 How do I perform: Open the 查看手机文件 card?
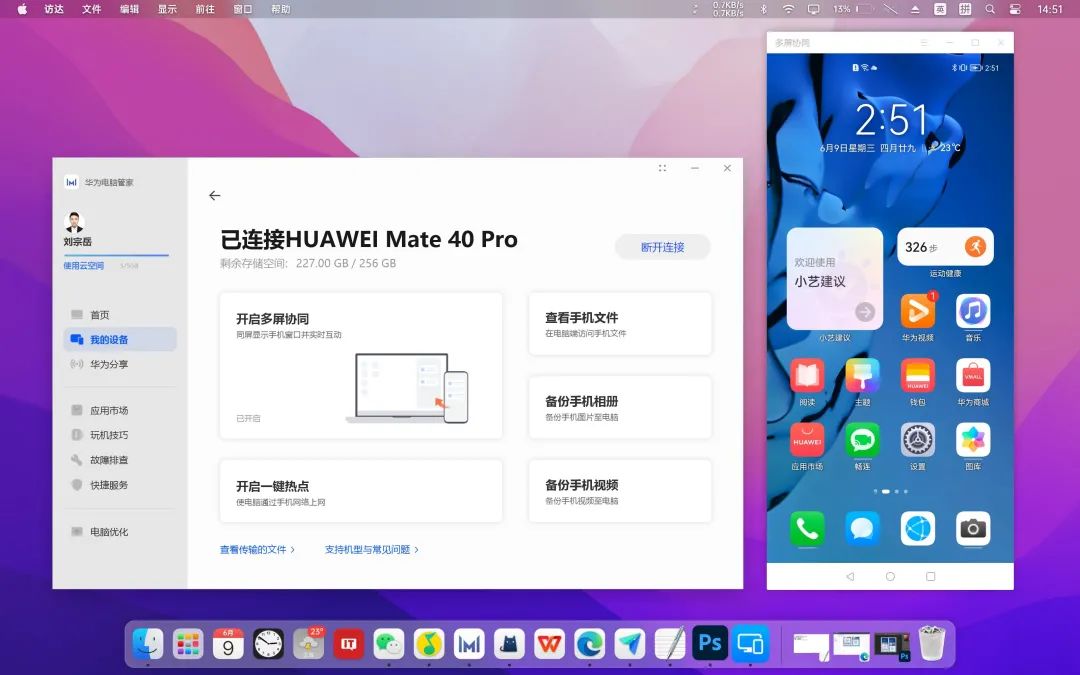pos(620,324)
